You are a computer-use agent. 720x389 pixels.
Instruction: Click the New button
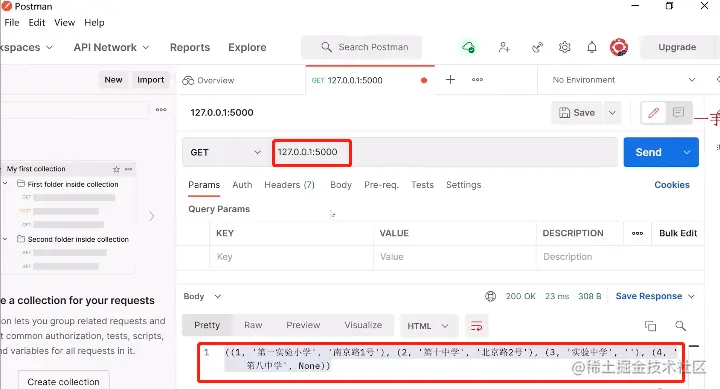113,80
